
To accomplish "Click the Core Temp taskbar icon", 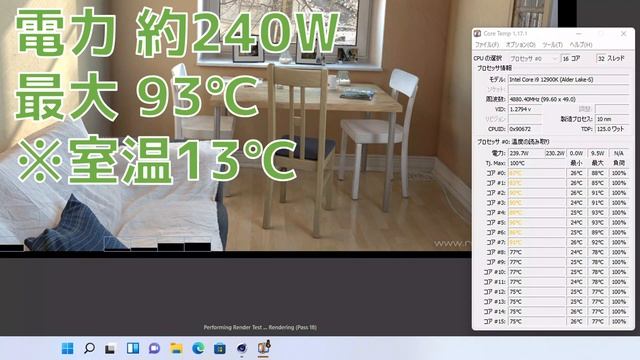I will coord(264,347).
